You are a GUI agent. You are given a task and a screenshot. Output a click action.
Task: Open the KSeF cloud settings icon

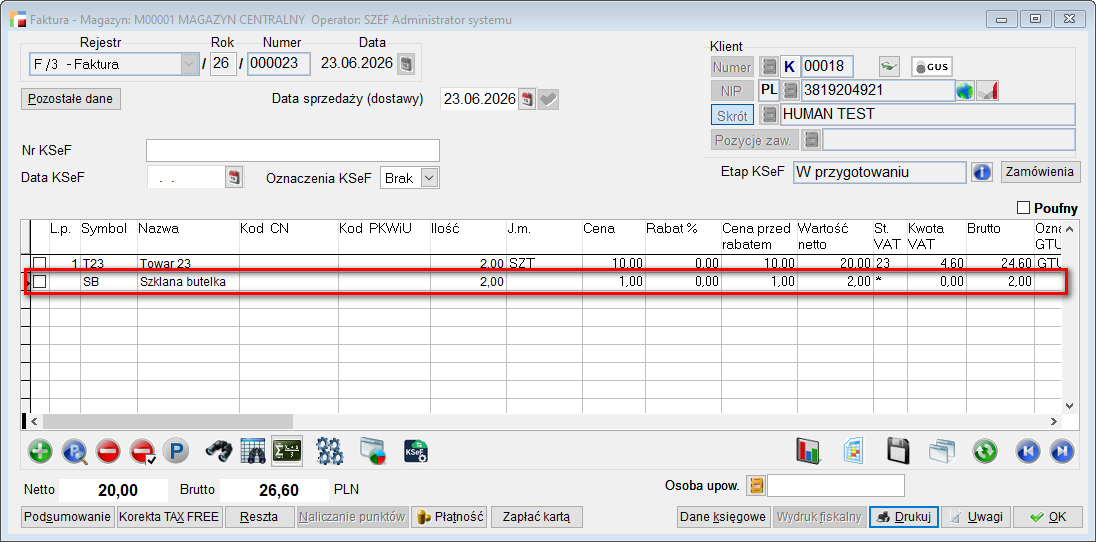pos(416,452)
